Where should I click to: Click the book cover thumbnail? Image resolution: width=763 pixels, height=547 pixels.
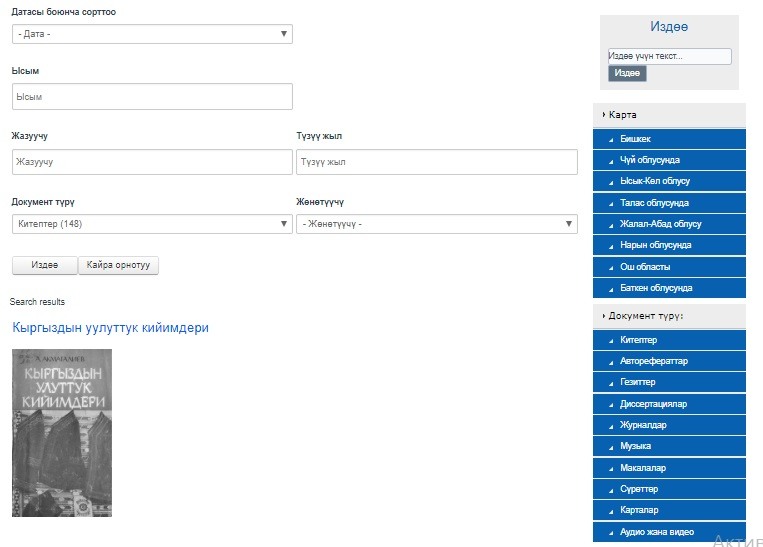click(x=62, y=432)
